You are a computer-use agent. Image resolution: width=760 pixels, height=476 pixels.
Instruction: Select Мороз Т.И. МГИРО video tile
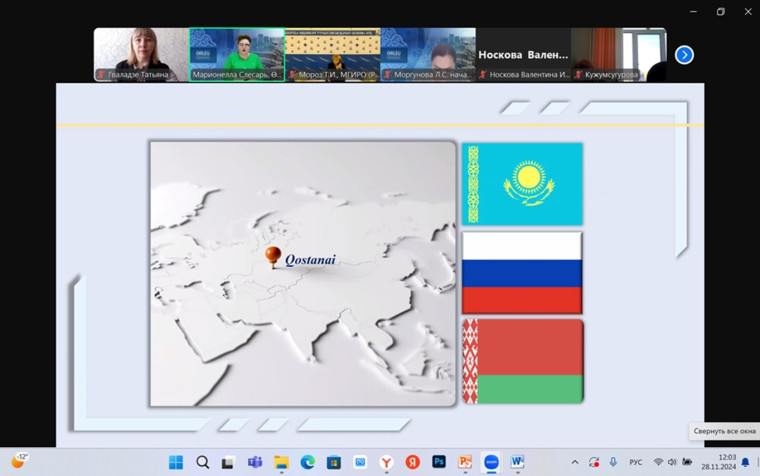[x=332, y=54]
